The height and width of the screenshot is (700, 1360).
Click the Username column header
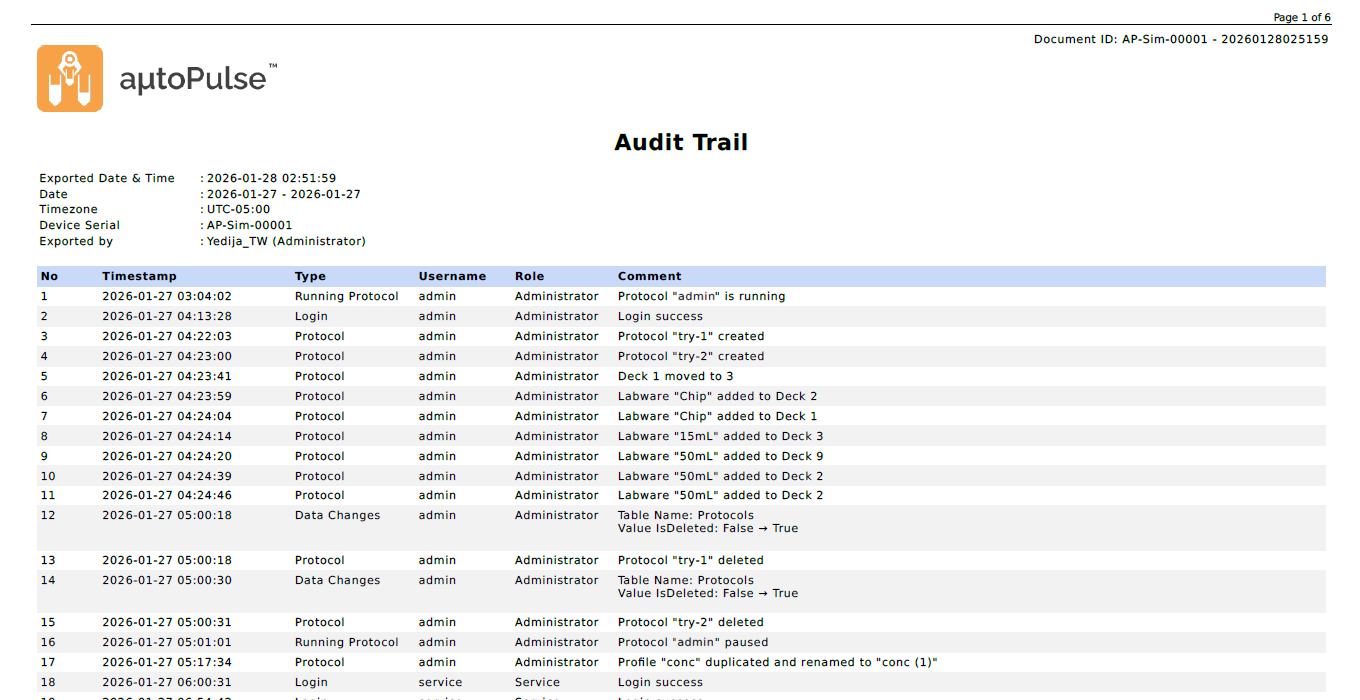pyautogui.click(x=452, y=276)
